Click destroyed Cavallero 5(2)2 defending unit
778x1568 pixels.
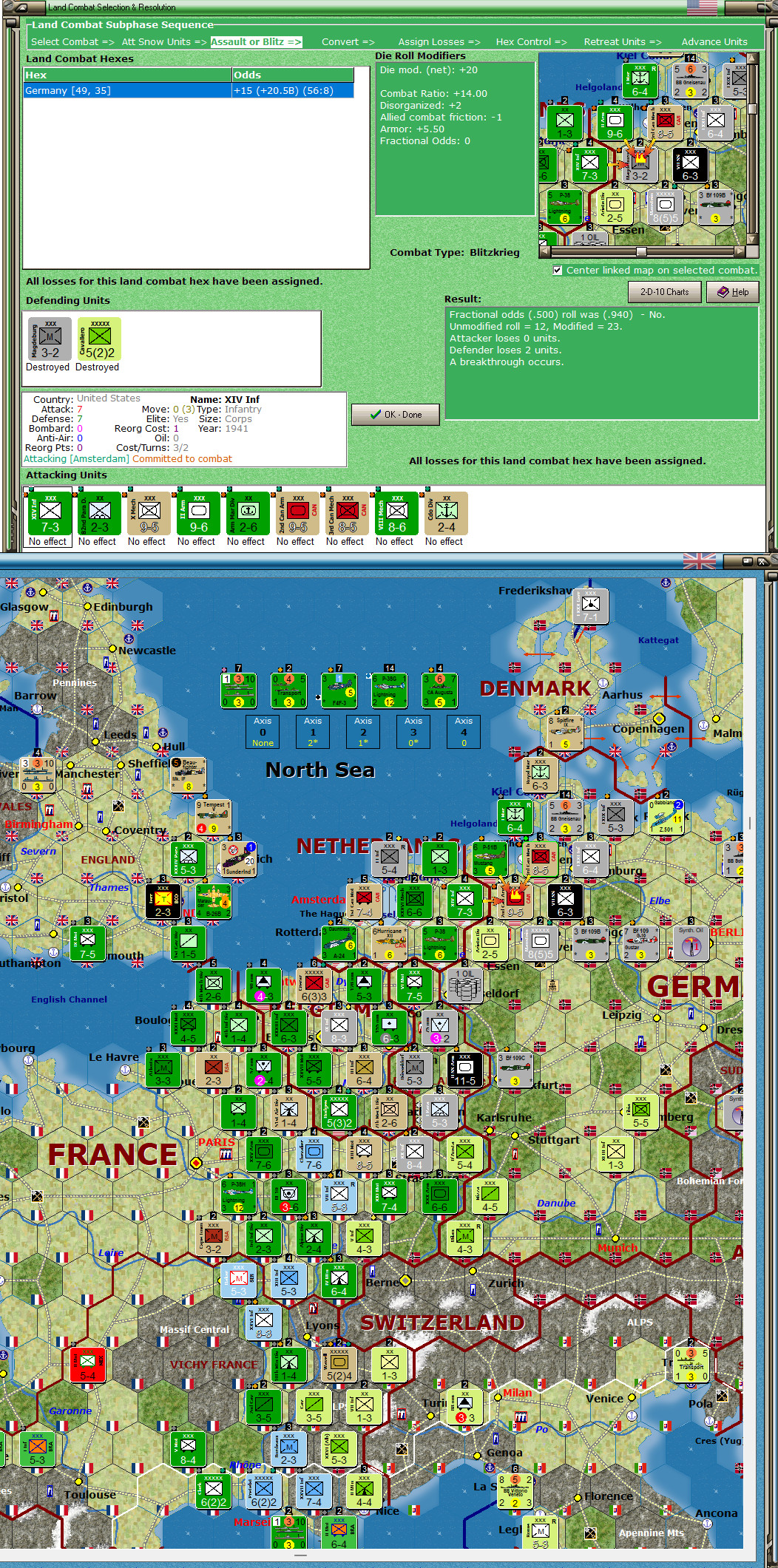(100, 339)
